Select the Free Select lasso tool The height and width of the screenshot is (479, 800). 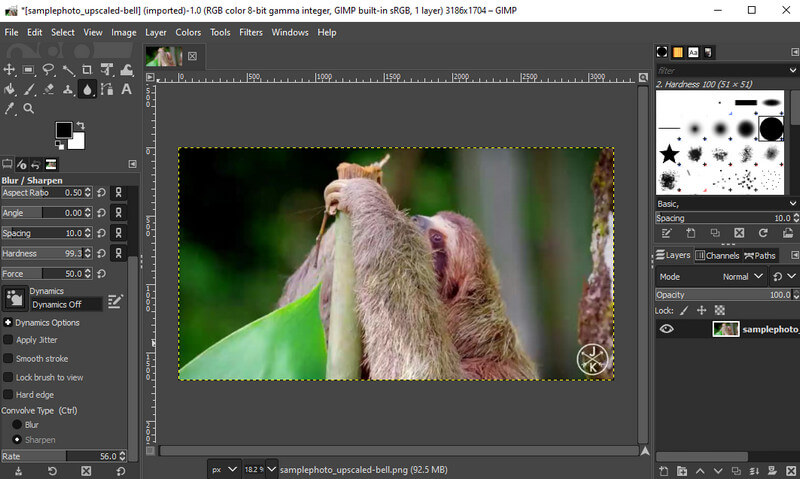click(x=48, y=69)
